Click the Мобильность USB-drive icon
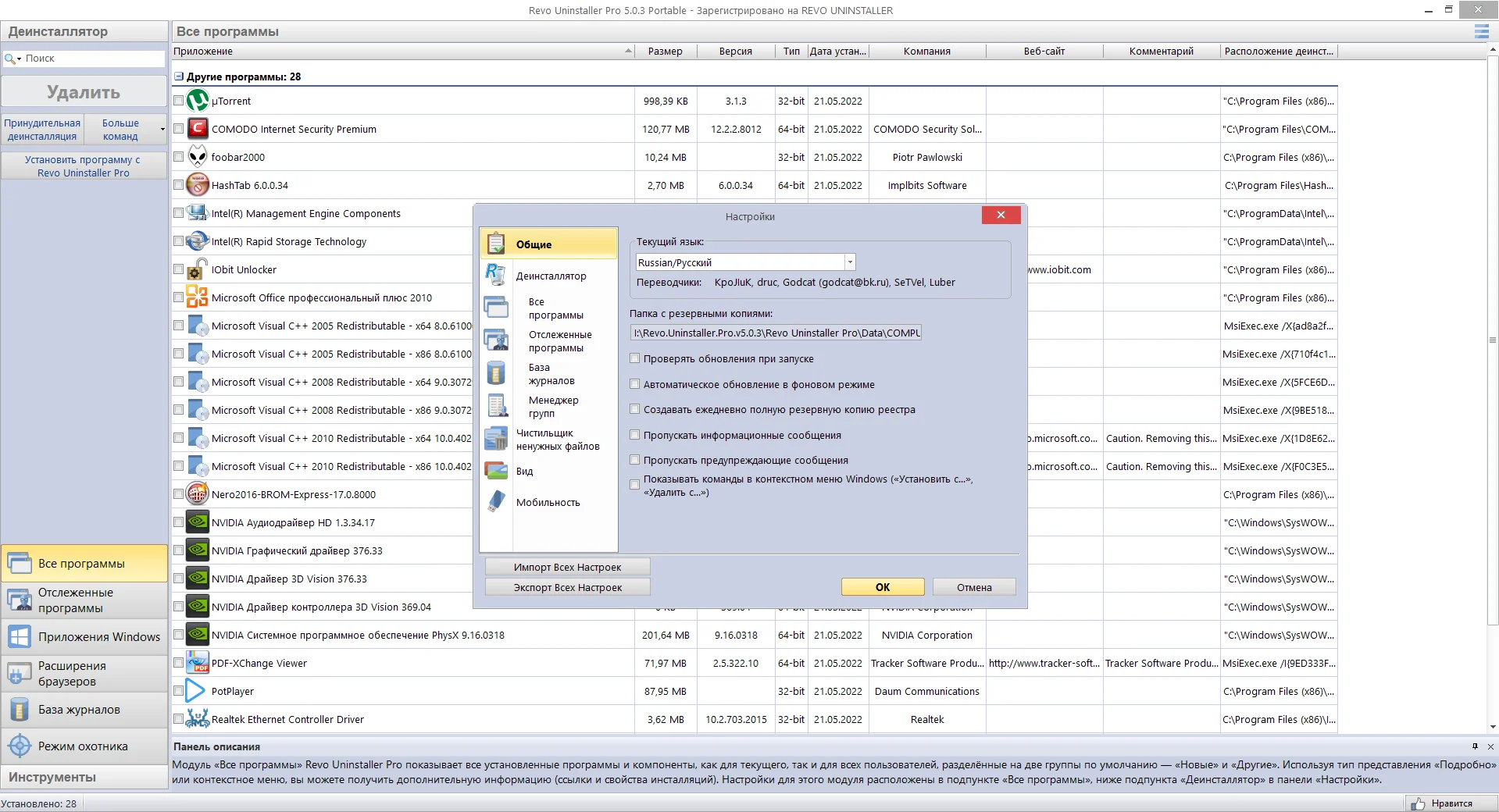1499x812 pixels. pyautogui.click(x=496, y=501)
